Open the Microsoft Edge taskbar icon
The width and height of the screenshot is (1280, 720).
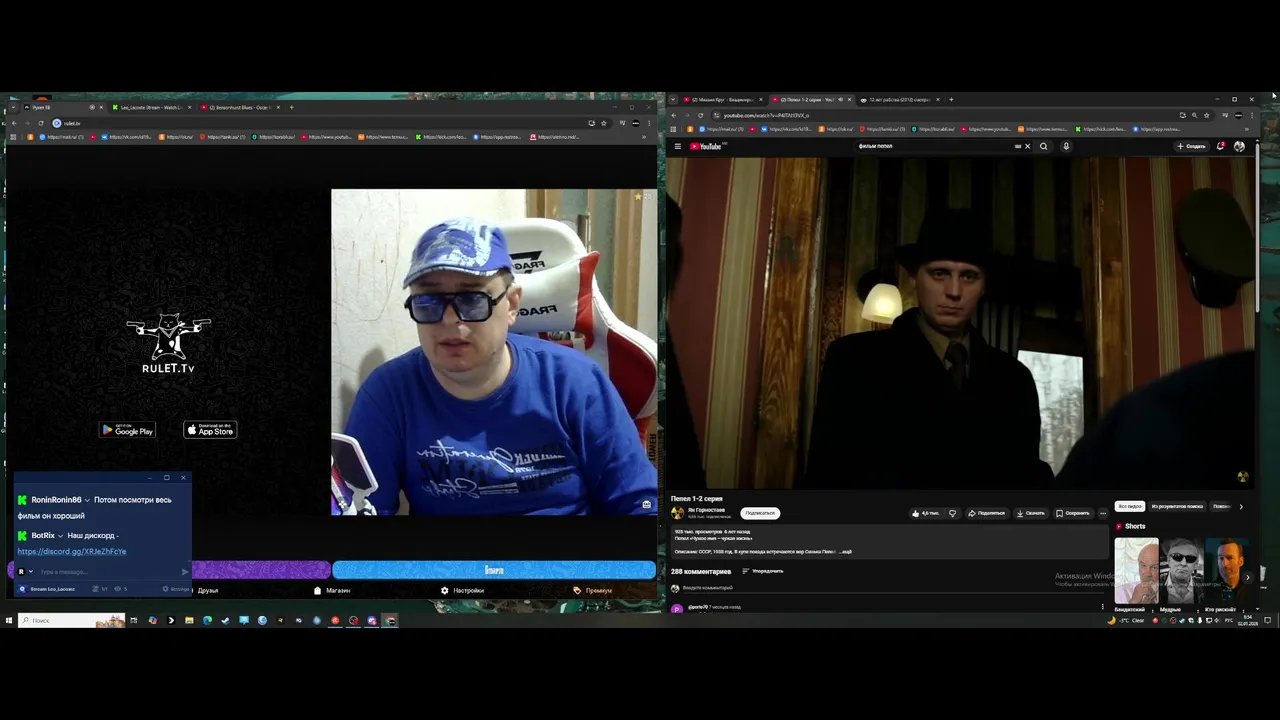pos(207,620)
